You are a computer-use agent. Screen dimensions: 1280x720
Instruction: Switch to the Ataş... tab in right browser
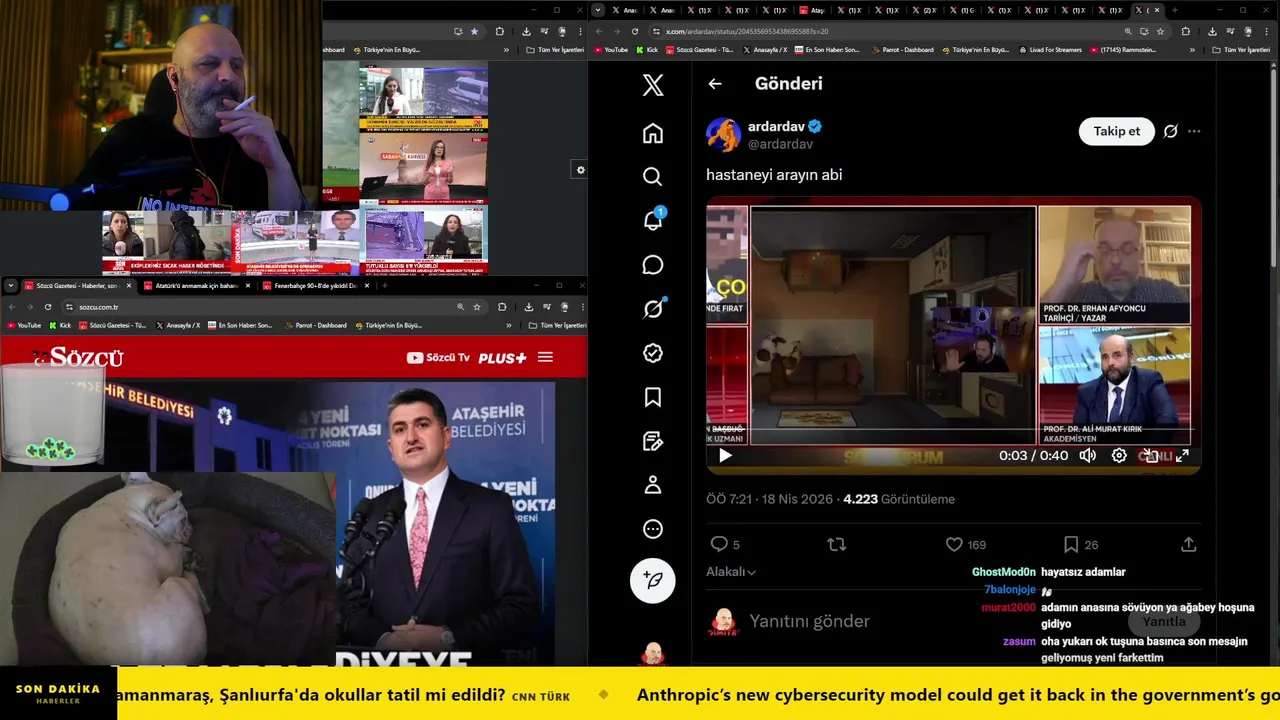pos(812,10)
